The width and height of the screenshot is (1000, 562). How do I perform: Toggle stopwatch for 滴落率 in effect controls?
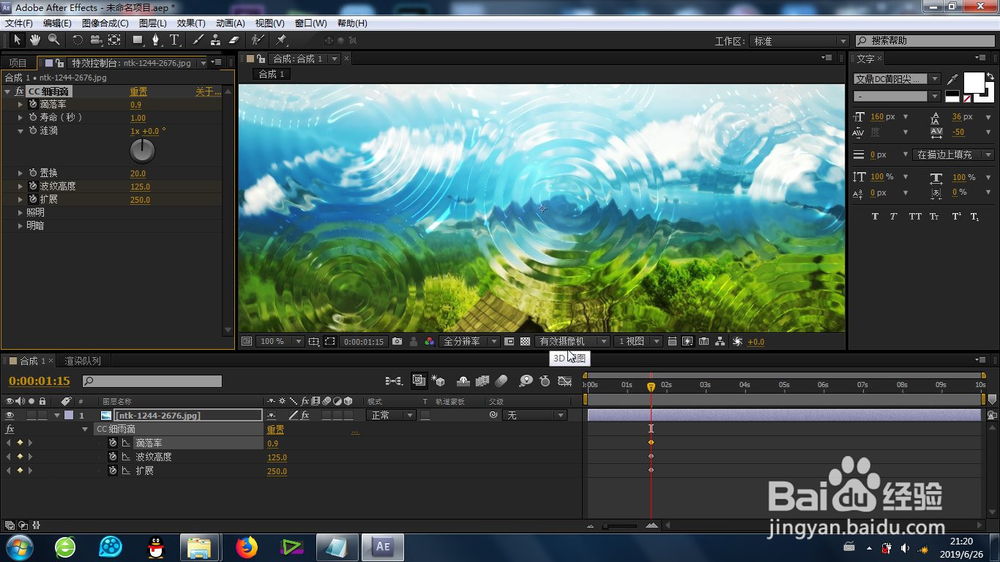33,104
